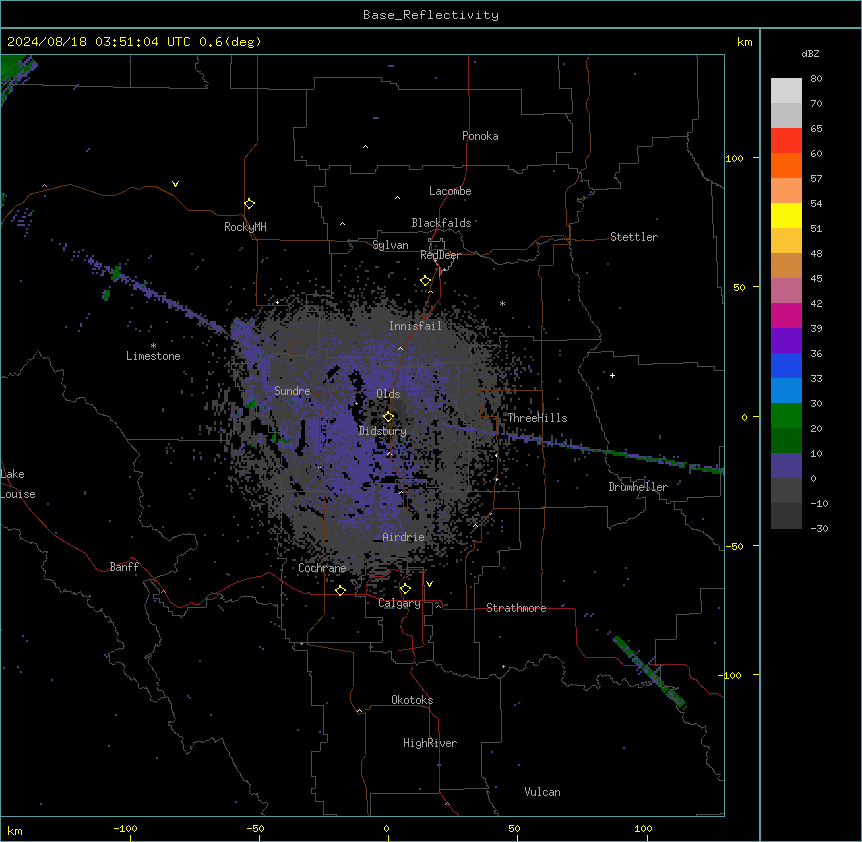Click the yellow V marker northwest of RockyMH

click(175, 184)
